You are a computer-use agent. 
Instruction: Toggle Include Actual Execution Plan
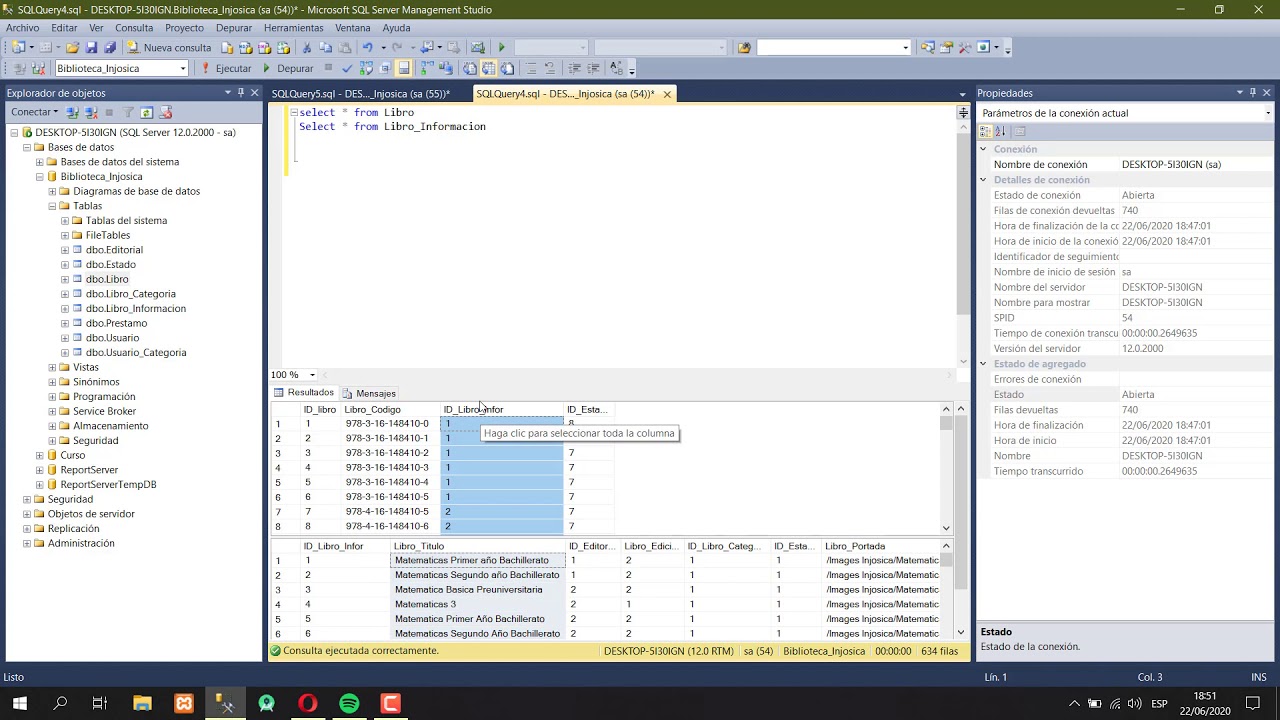click(x=427, y=68)
